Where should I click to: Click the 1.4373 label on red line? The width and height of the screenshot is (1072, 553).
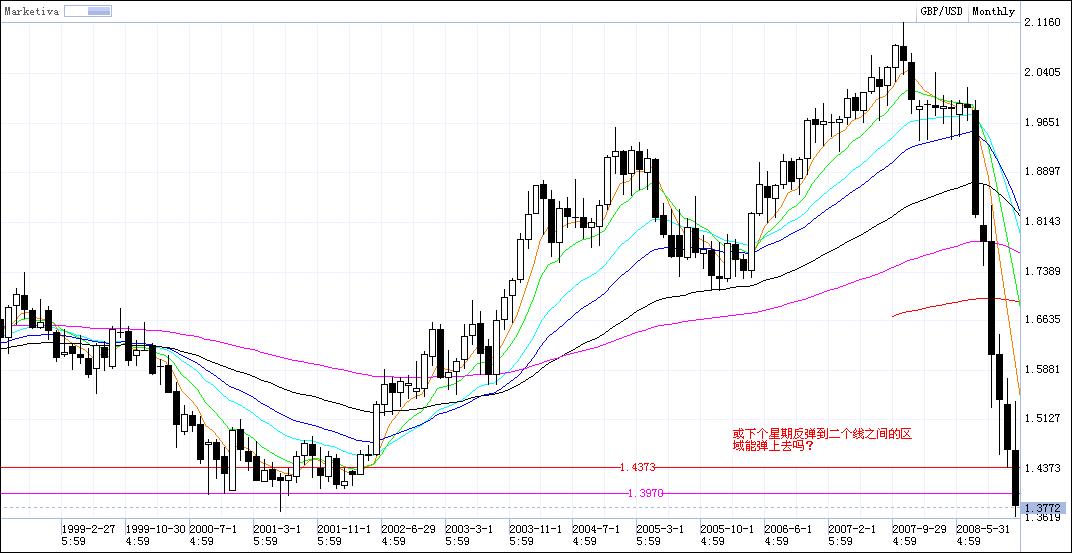637,468
